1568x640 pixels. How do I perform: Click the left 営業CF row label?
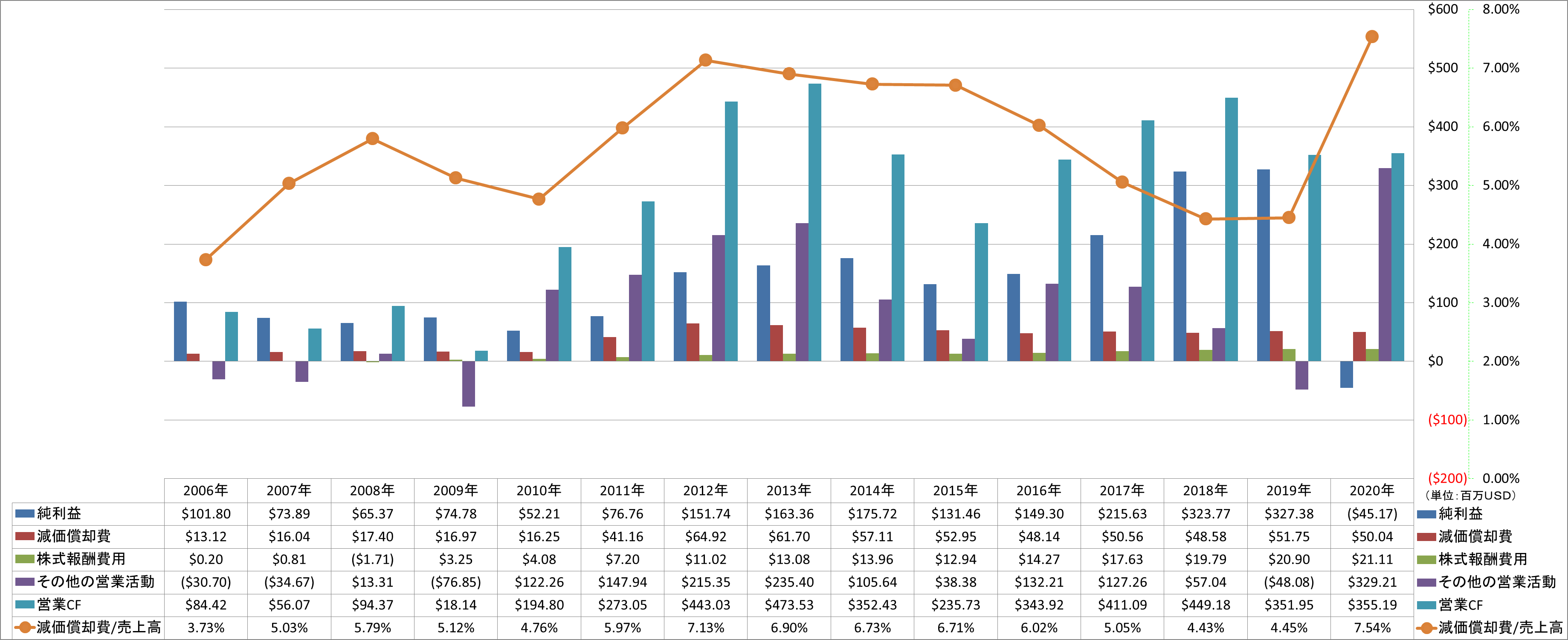click(x=59, y=605)
